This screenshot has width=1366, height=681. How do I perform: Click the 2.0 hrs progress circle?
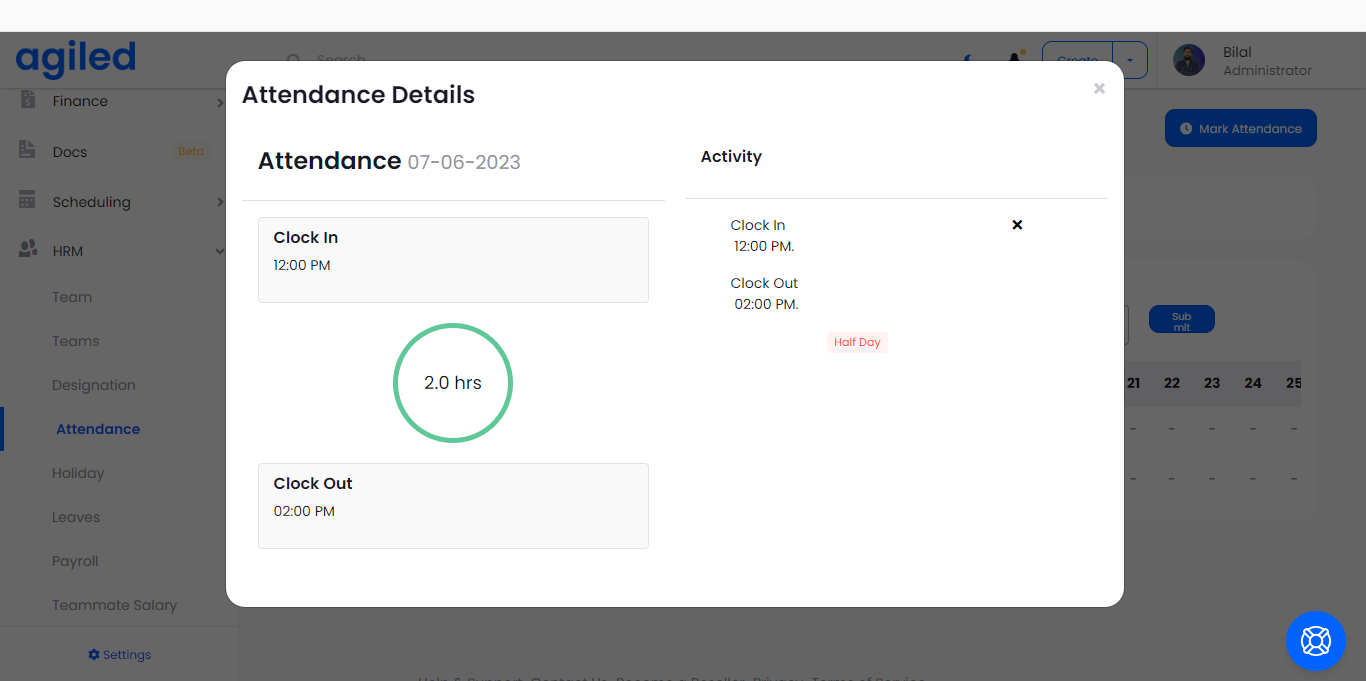(453, 383)
